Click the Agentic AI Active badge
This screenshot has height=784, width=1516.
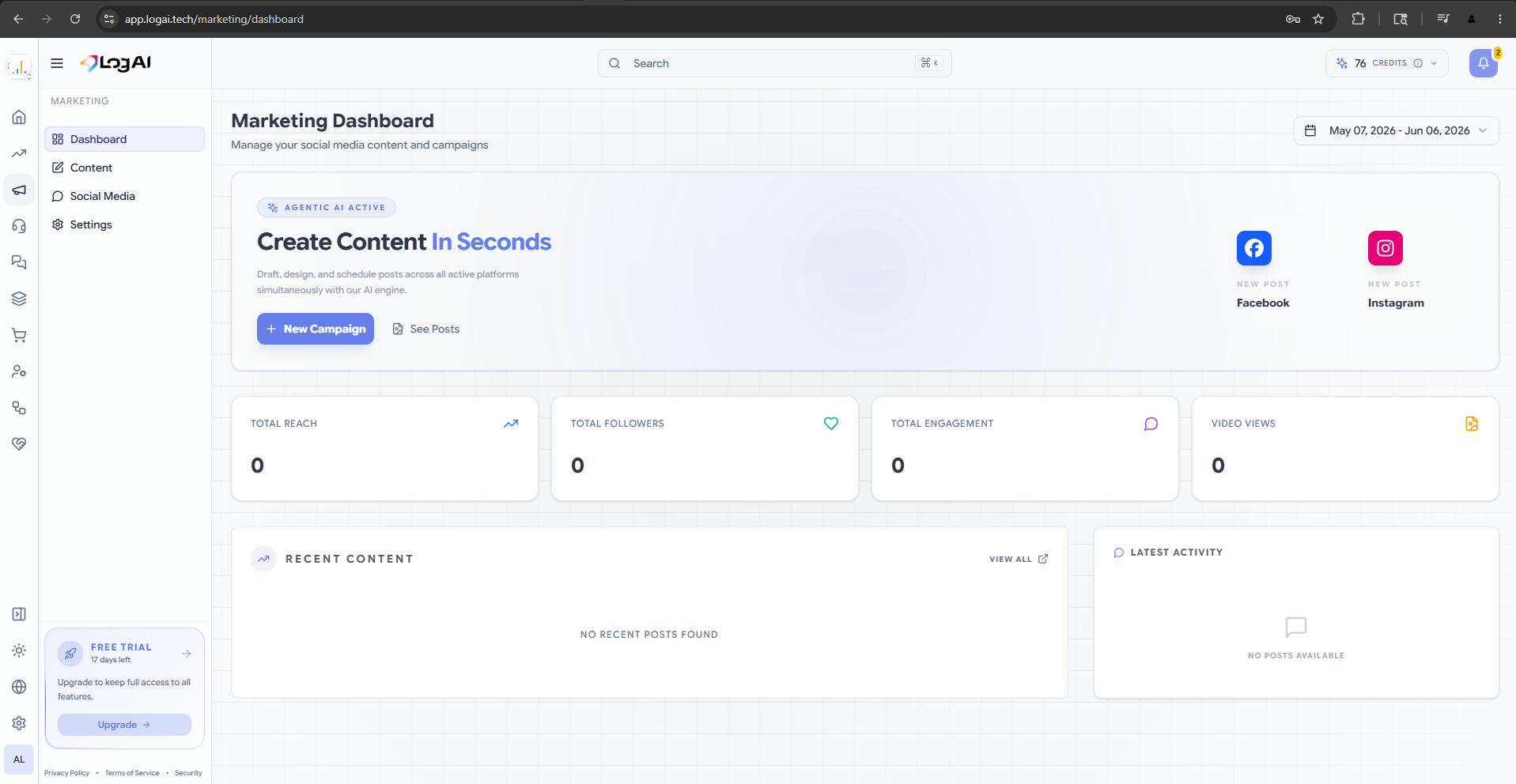327,207
